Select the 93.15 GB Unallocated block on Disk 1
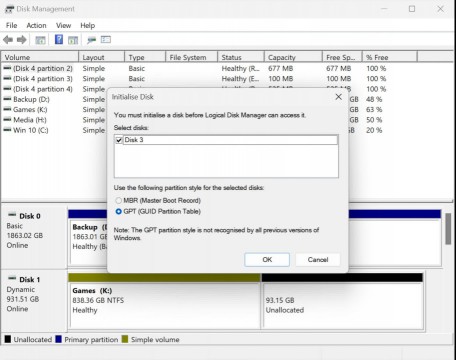This screenshot has height=360, width=456. click(x=342, y=302)
